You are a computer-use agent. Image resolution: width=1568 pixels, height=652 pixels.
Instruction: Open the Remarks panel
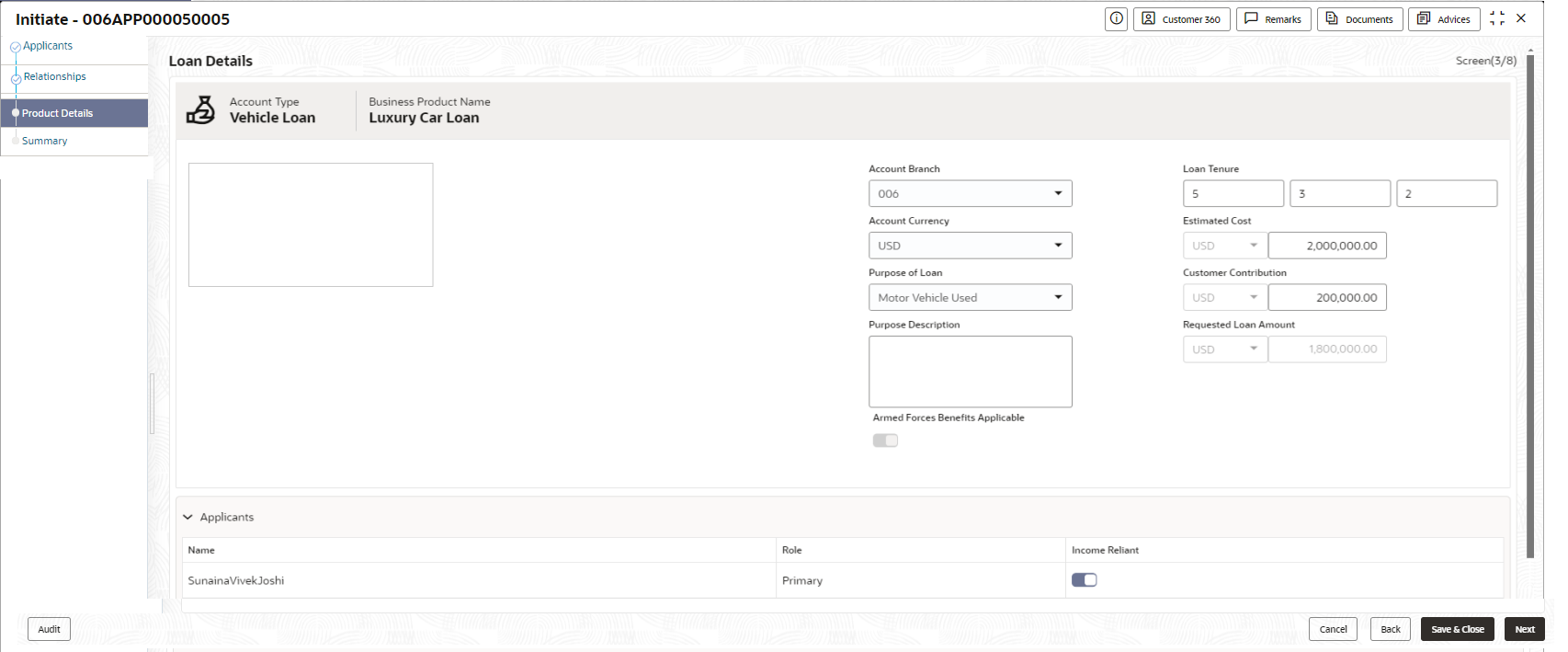(1274, 18)
